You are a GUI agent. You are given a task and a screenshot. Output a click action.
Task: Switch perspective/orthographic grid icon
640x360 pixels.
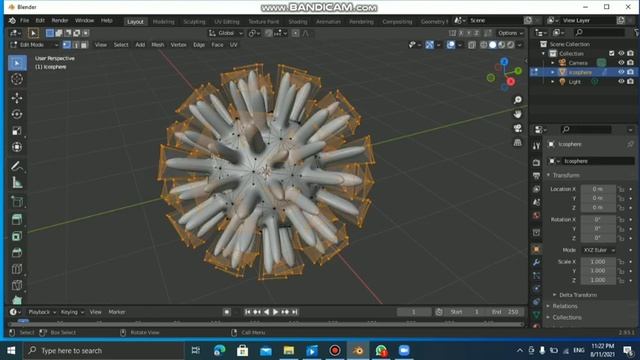(x=518, y=142)
